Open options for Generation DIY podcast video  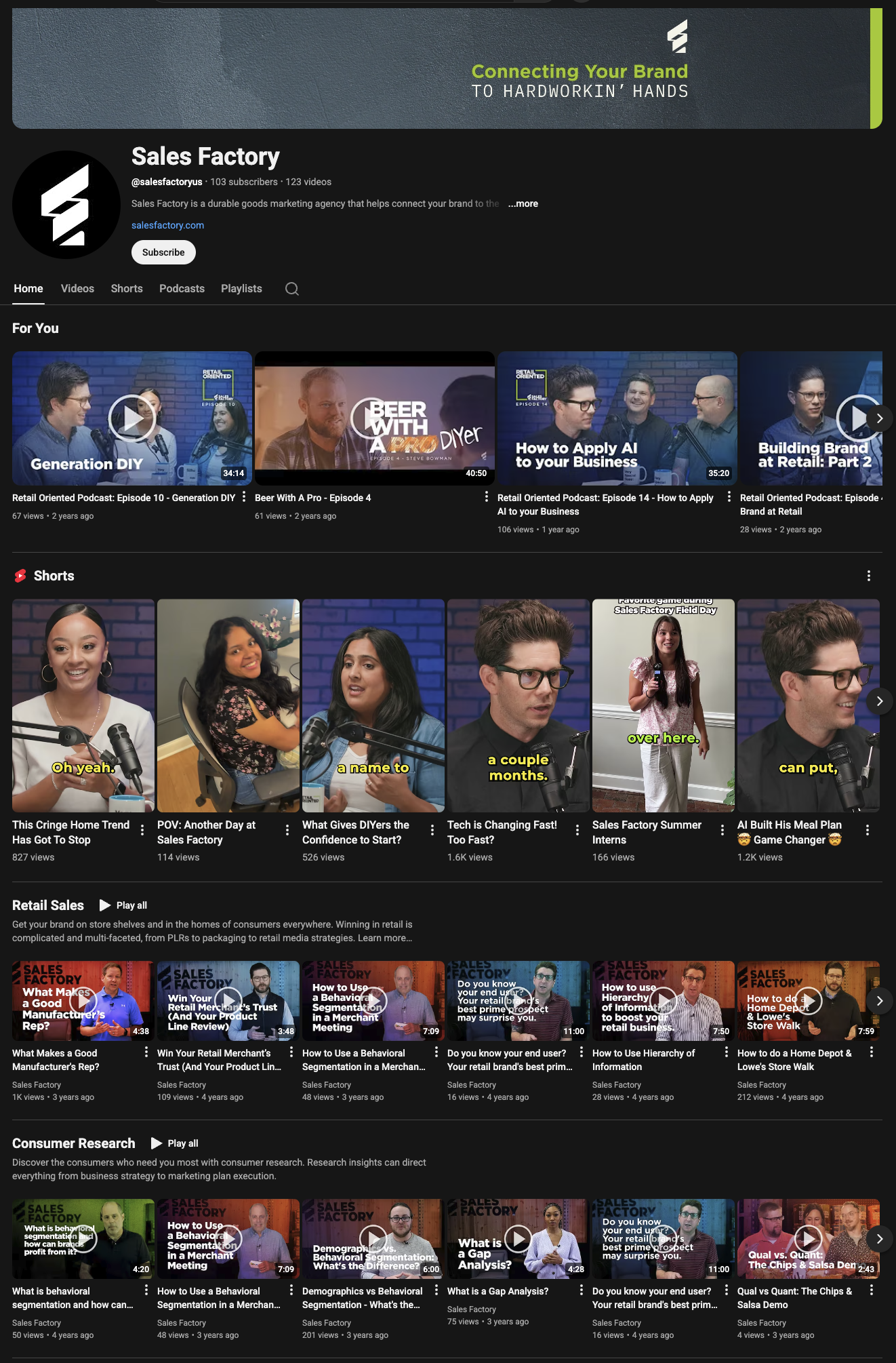point(244,497)
